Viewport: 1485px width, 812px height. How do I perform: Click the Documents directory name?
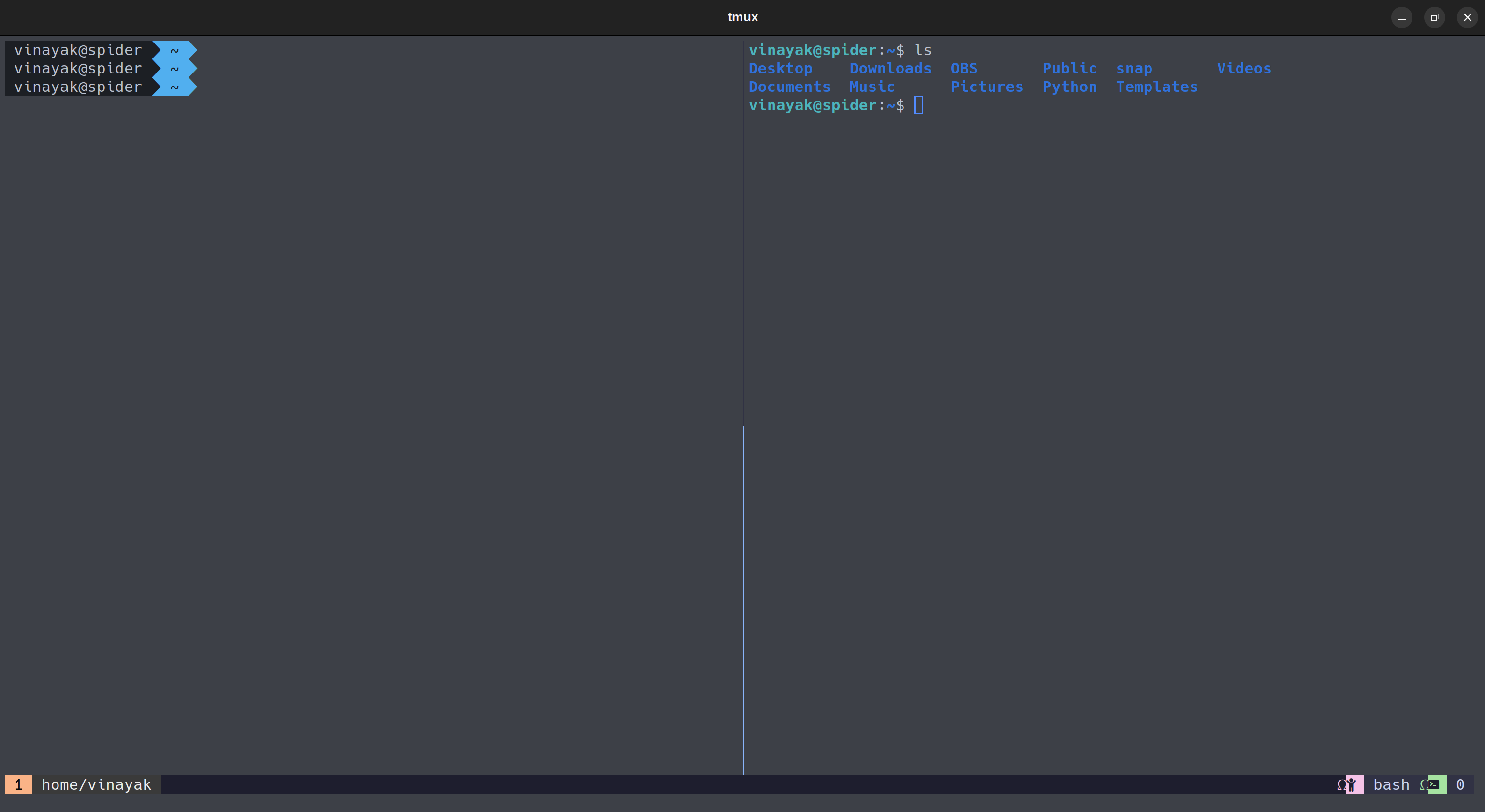[789, 87]
